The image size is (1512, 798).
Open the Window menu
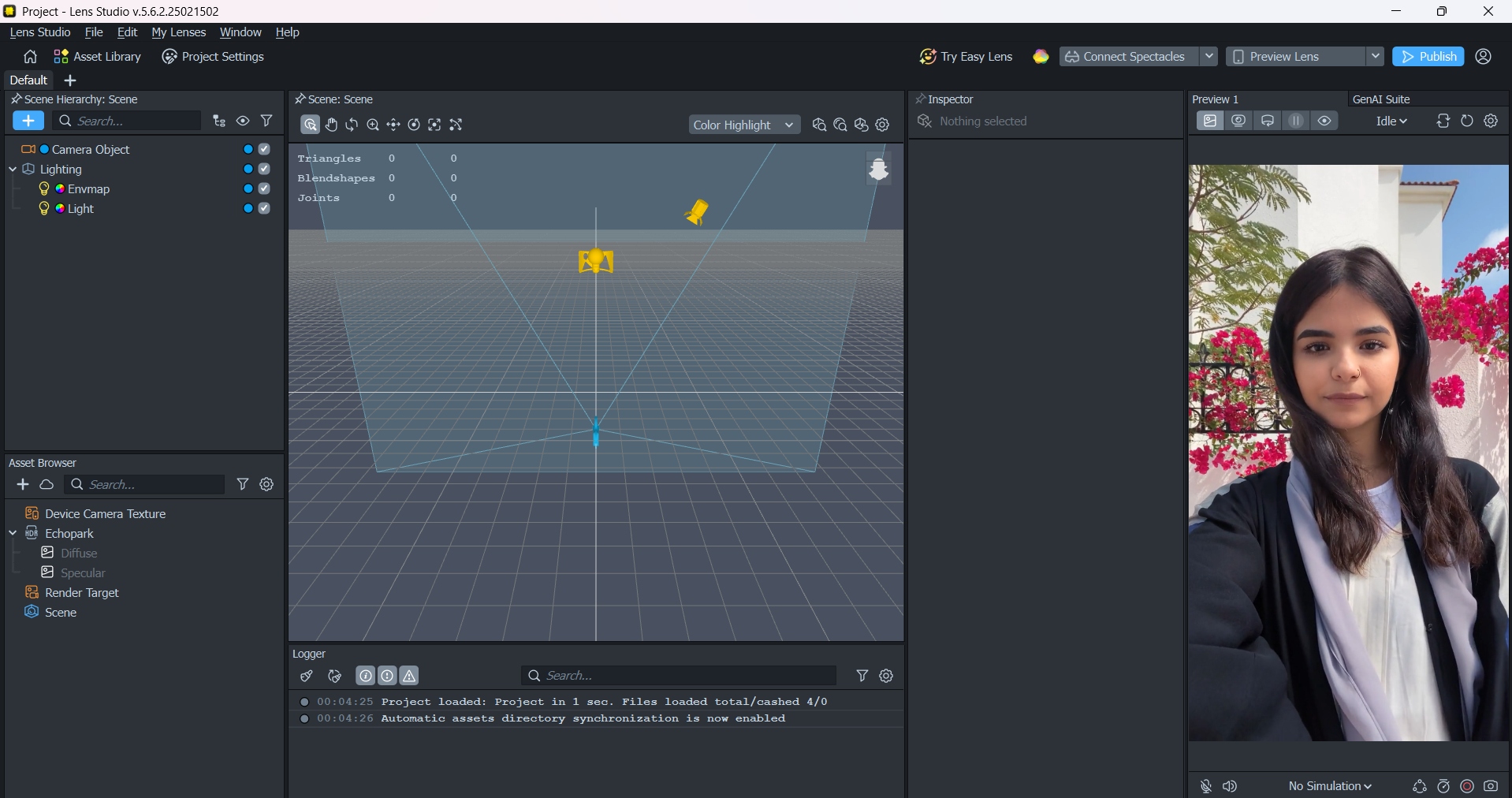(x=240, y=32)
